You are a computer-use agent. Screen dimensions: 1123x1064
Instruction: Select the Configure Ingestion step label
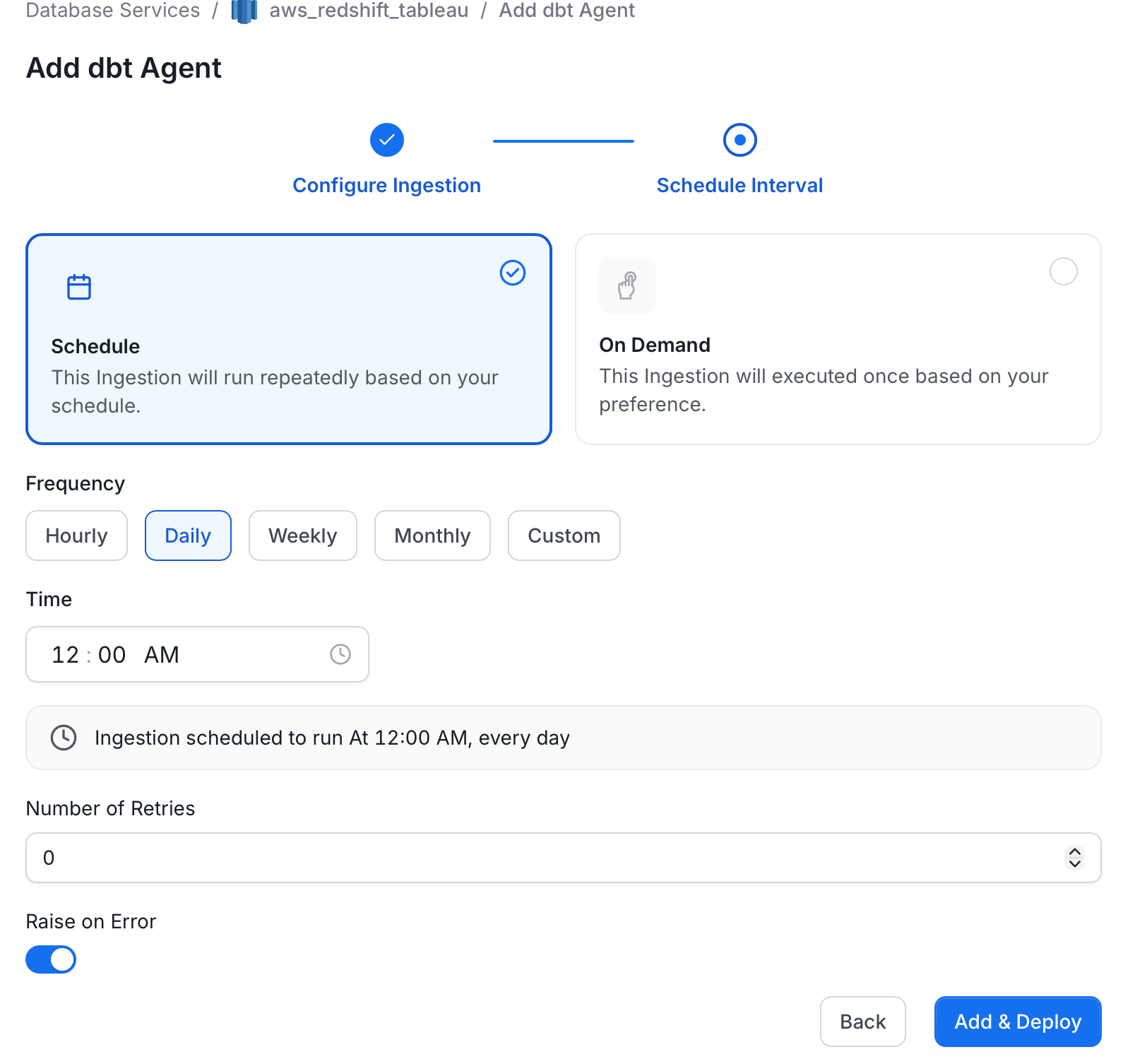[387, 185]
